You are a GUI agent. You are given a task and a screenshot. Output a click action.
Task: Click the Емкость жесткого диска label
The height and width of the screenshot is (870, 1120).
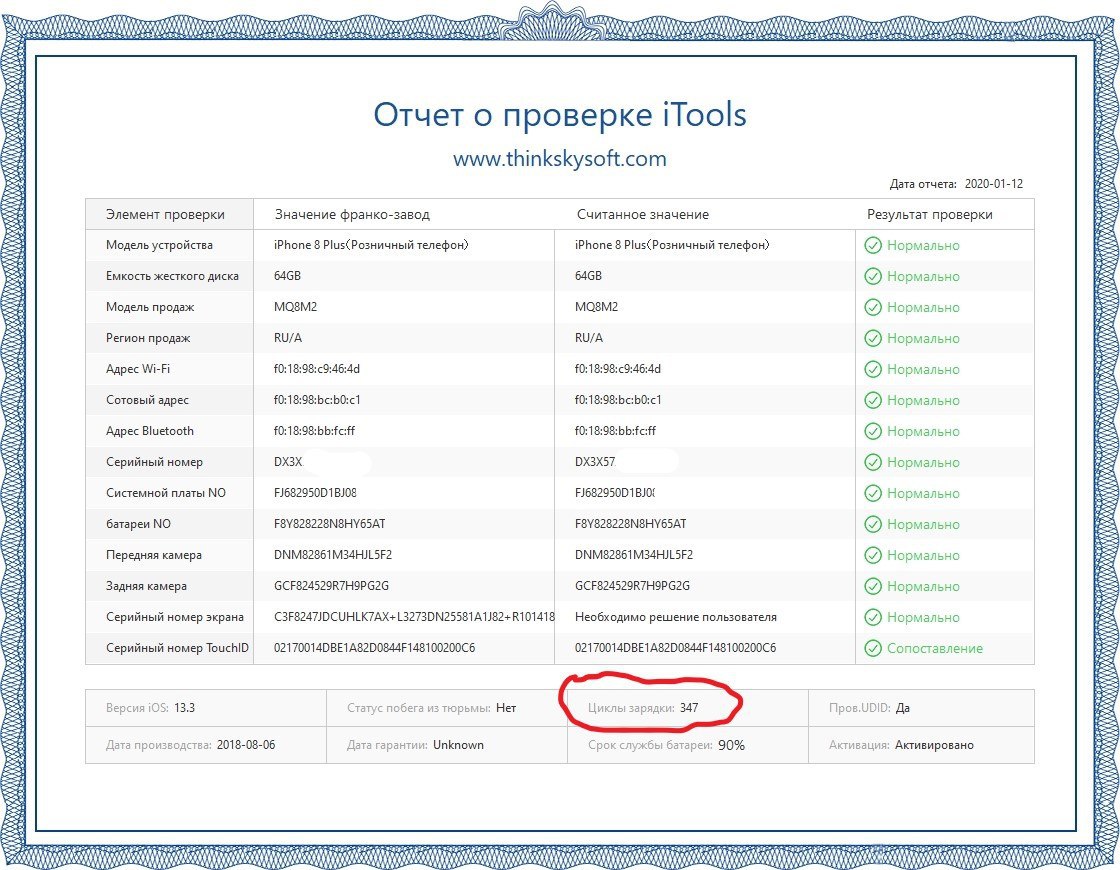point(172,276)
